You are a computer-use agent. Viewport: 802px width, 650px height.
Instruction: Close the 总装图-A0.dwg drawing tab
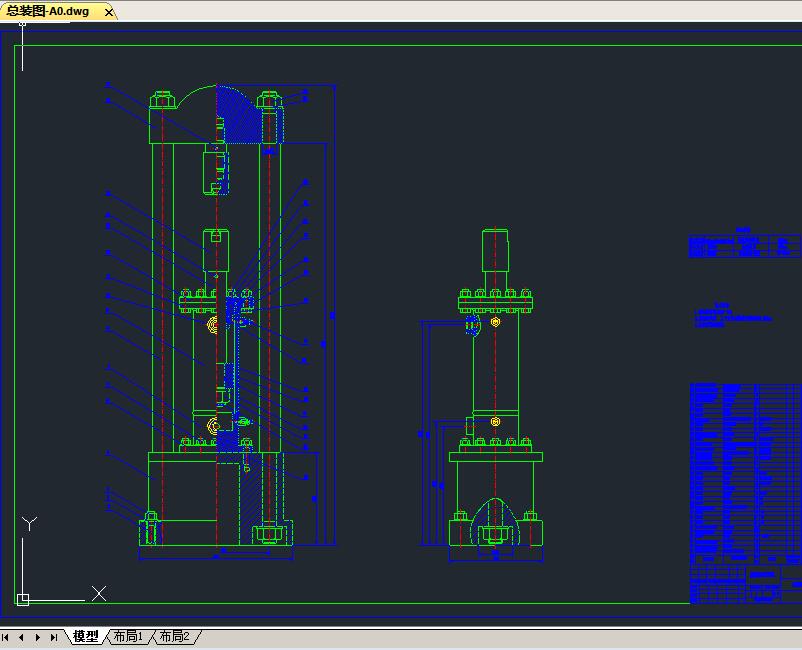[108, 12]
